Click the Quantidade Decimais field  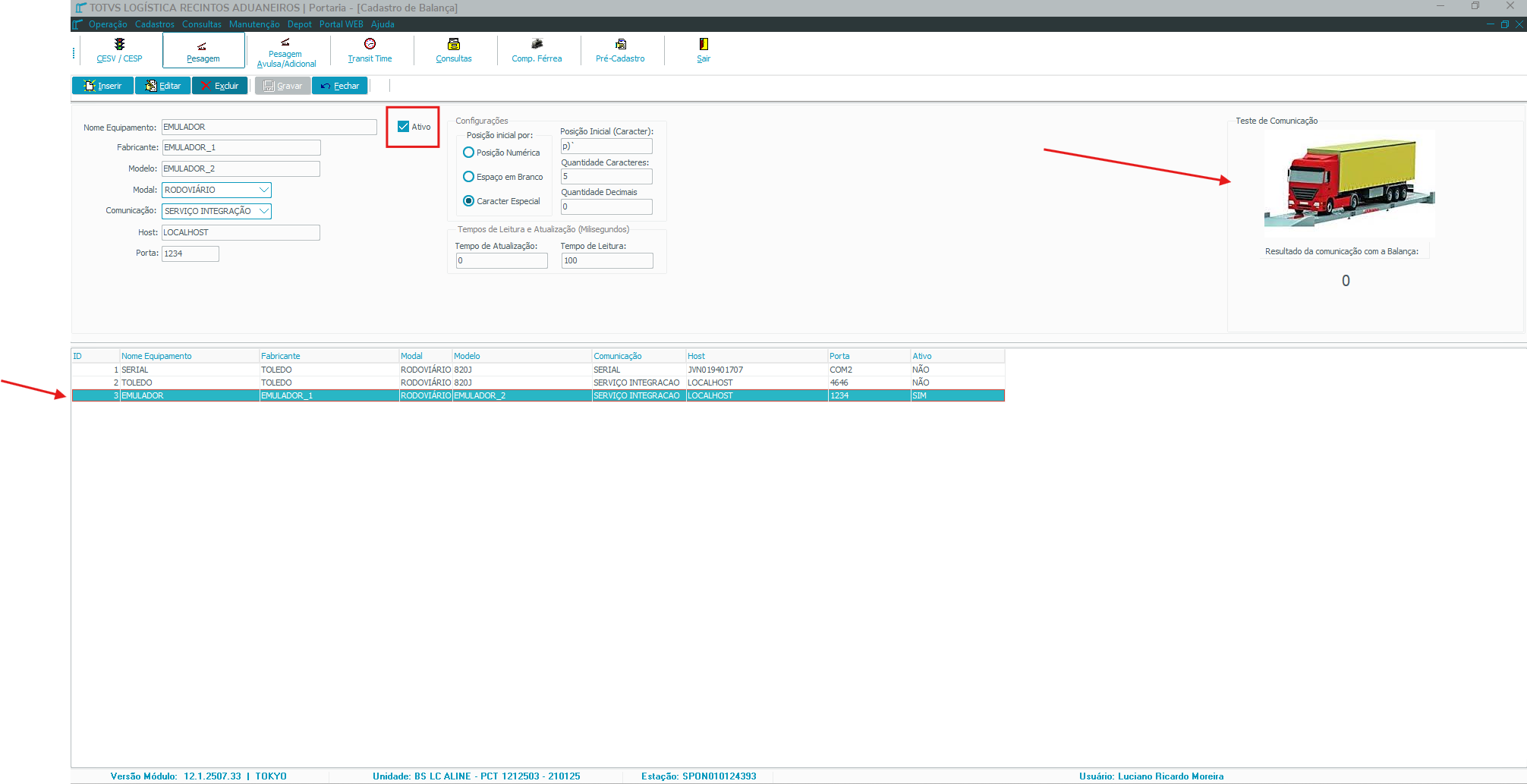click(606, 206)
